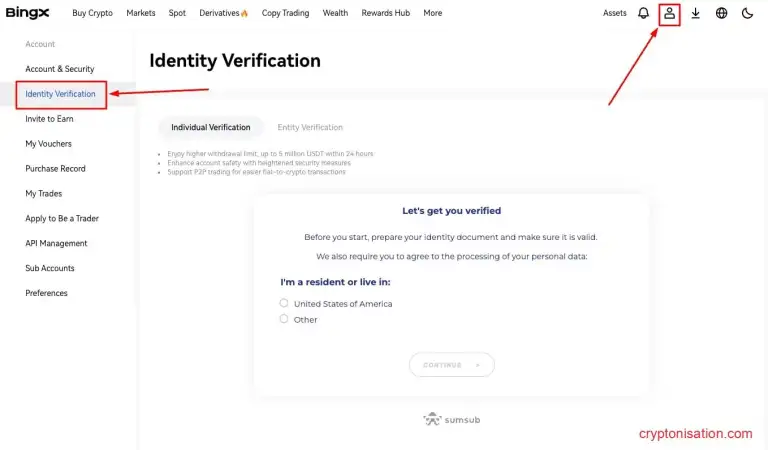Click the BingX logo
This screenshot has height=450, width=768.
28,13
